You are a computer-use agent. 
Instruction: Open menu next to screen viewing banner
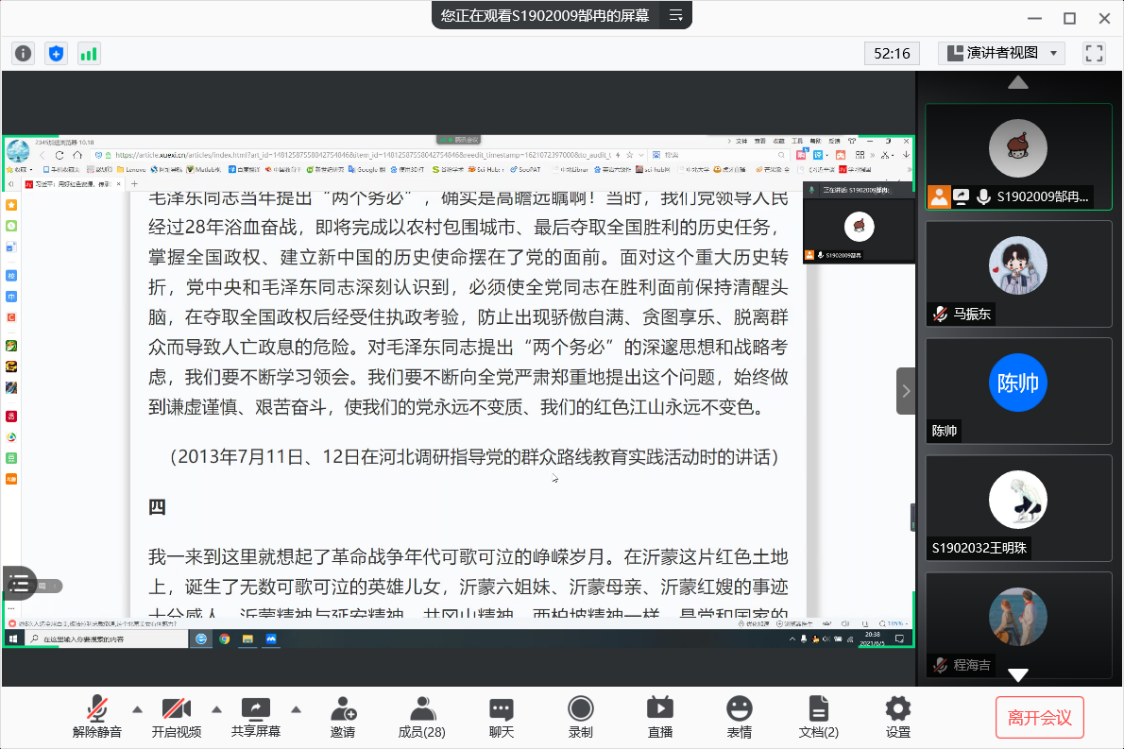(676, 15)
